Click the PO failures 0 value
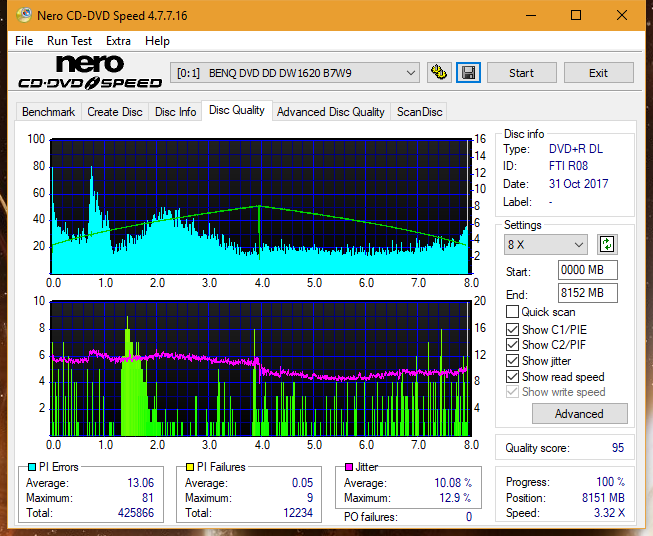 469,517
